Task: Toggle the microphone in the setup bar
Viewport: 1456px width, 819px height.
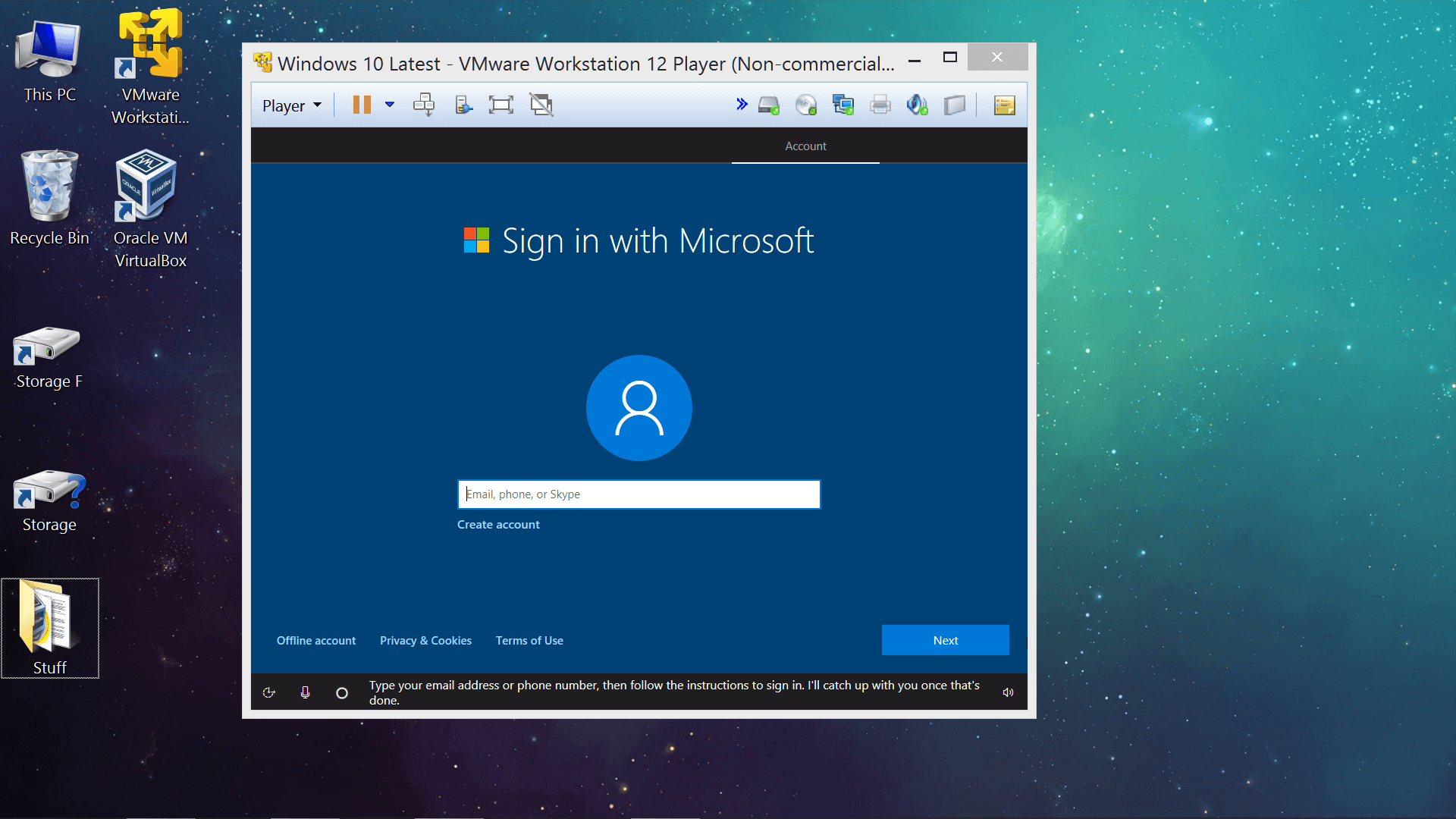Action: click(305, 692)
